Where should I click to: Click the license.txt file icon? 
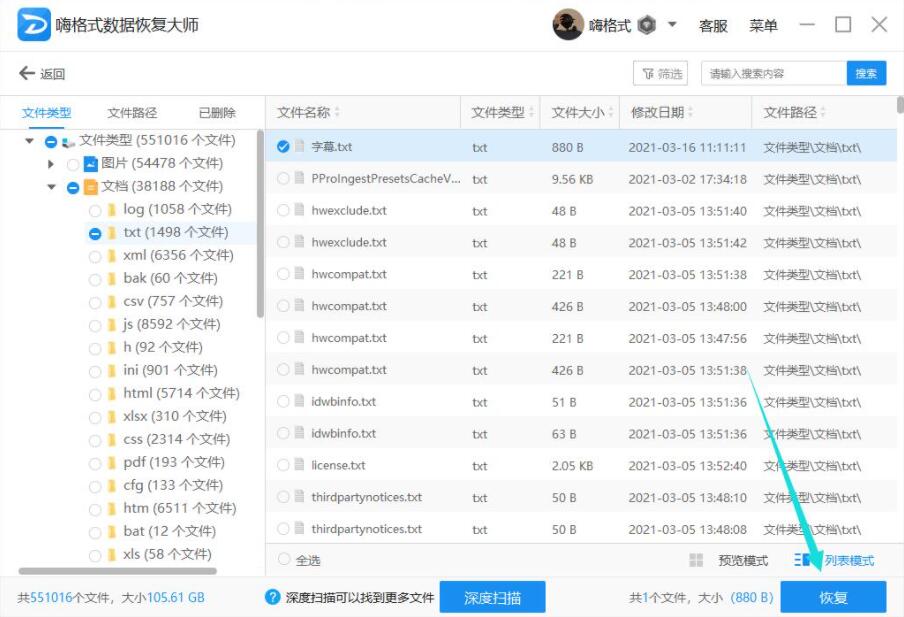(x=299, y=464)
